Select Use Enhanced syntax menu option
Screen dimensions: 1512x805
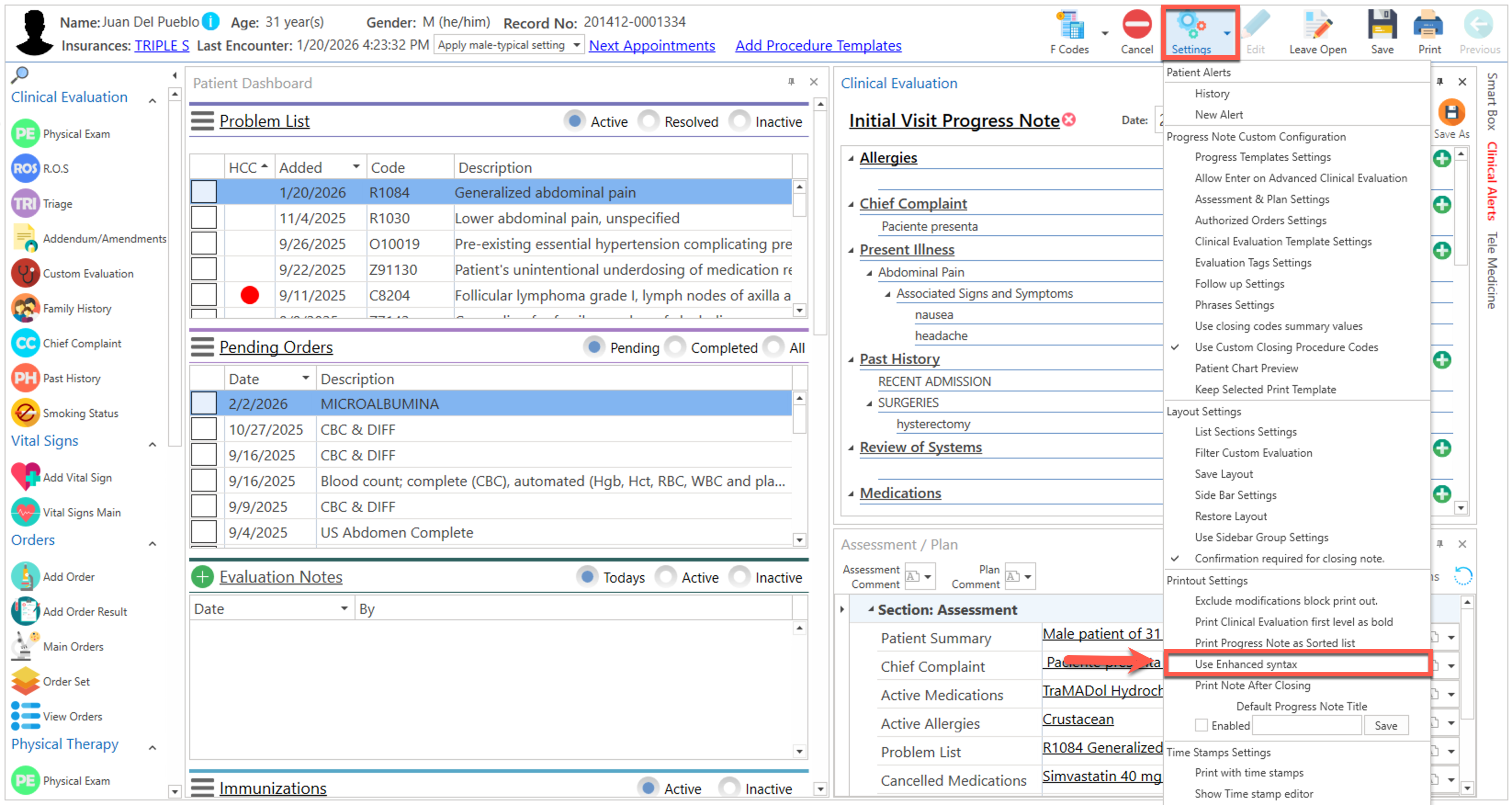coord(1246,664)
